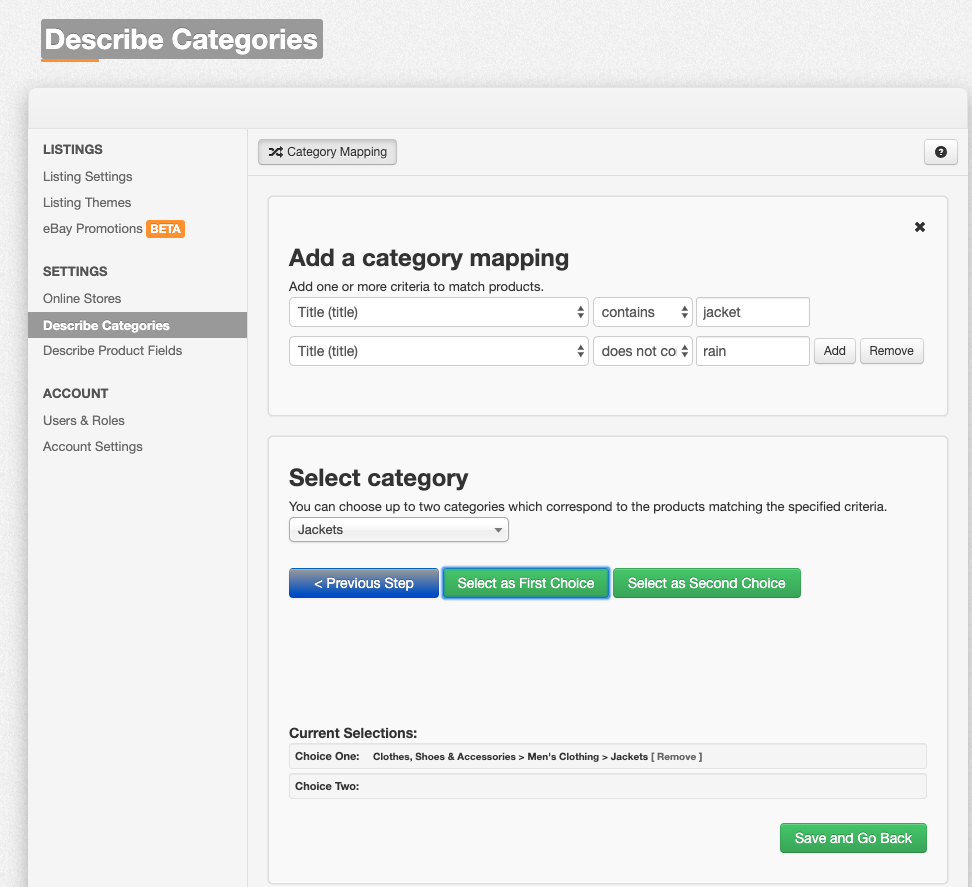Open second Title (title) field dropdown
Viewport: 972px width, 887px height.
coord(438,351)
